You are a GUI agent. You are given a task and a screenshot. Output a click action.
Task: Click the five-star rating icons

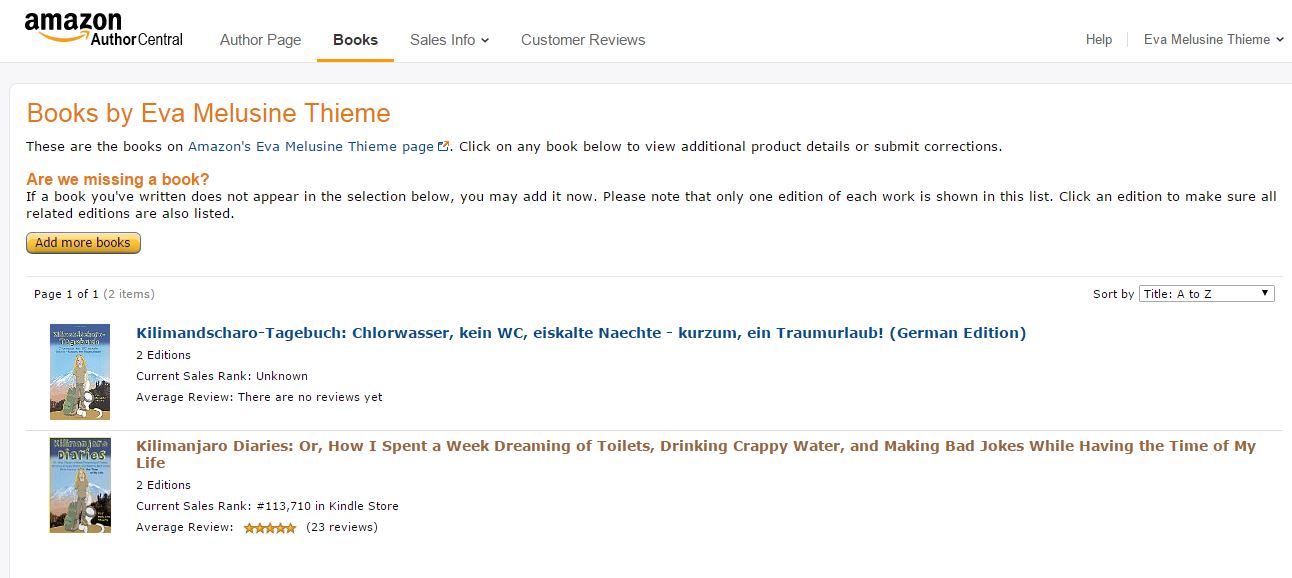(270, 528)
